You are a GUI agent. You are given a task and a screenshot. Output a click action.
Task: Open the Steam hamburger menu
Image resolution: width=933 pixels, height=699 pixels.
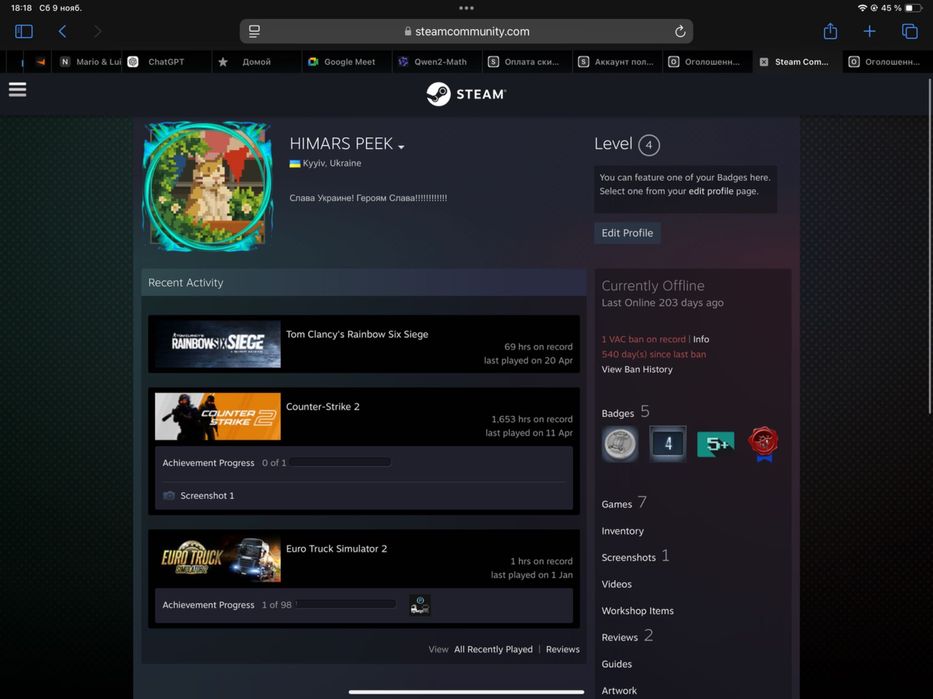tap(17, 90)
